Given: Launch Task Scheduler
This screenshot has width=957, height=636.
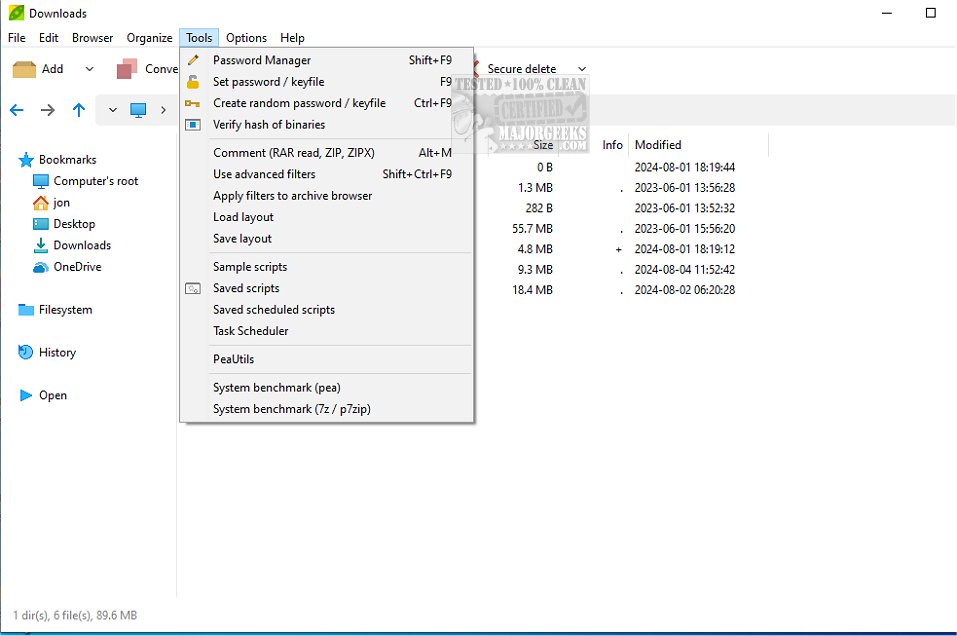Looking at the screenshot, I should coord(327,331).
